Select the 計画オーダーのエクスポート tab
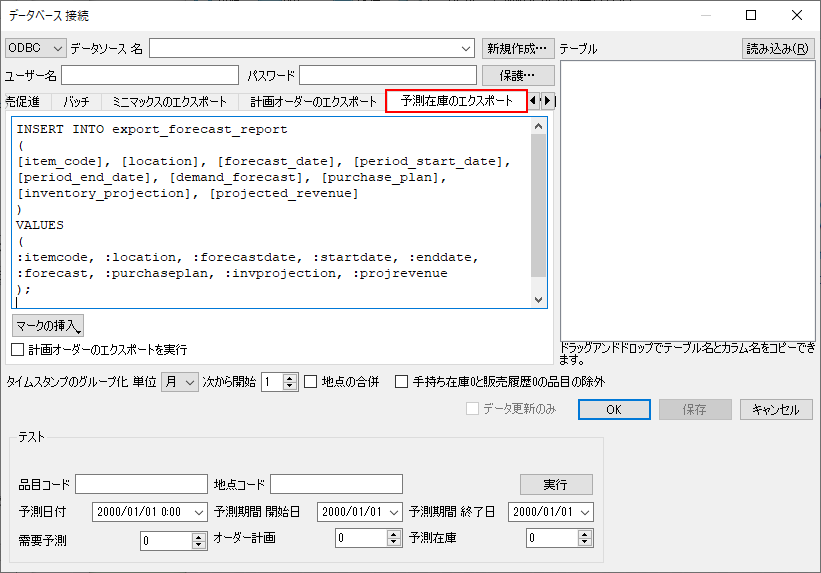Screen dimensions: 821x573 (314, 101)
